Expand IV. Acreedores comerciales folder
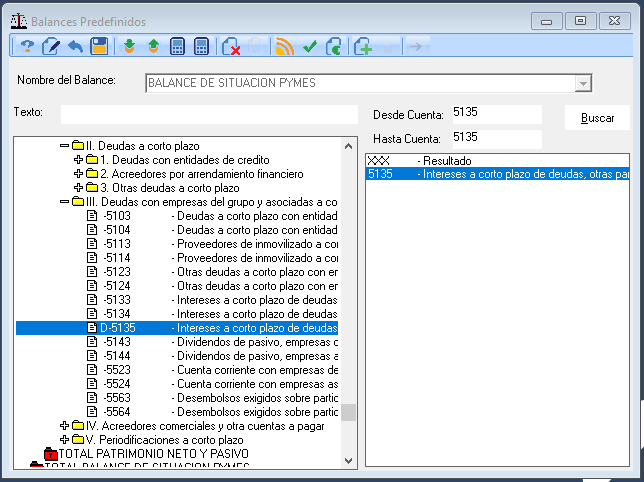This screenshot has width=644, height=482. point(64,426)
